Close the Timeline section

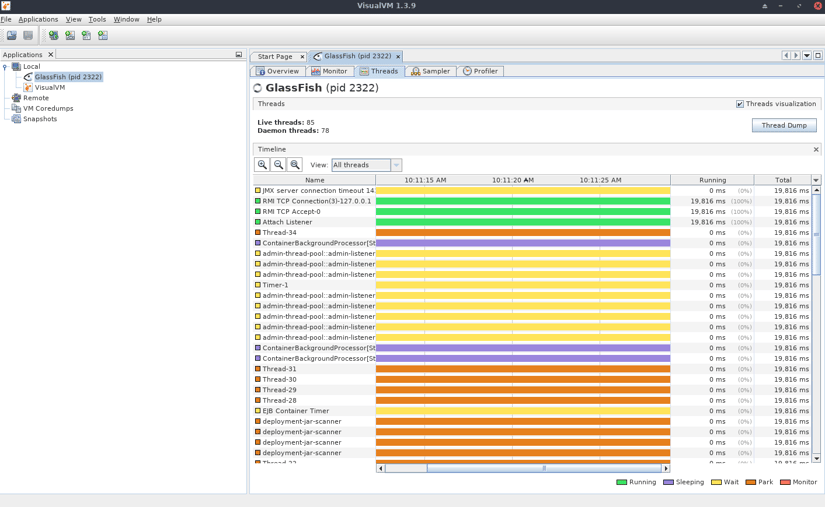pyautogui.click(x=816, y=149)
